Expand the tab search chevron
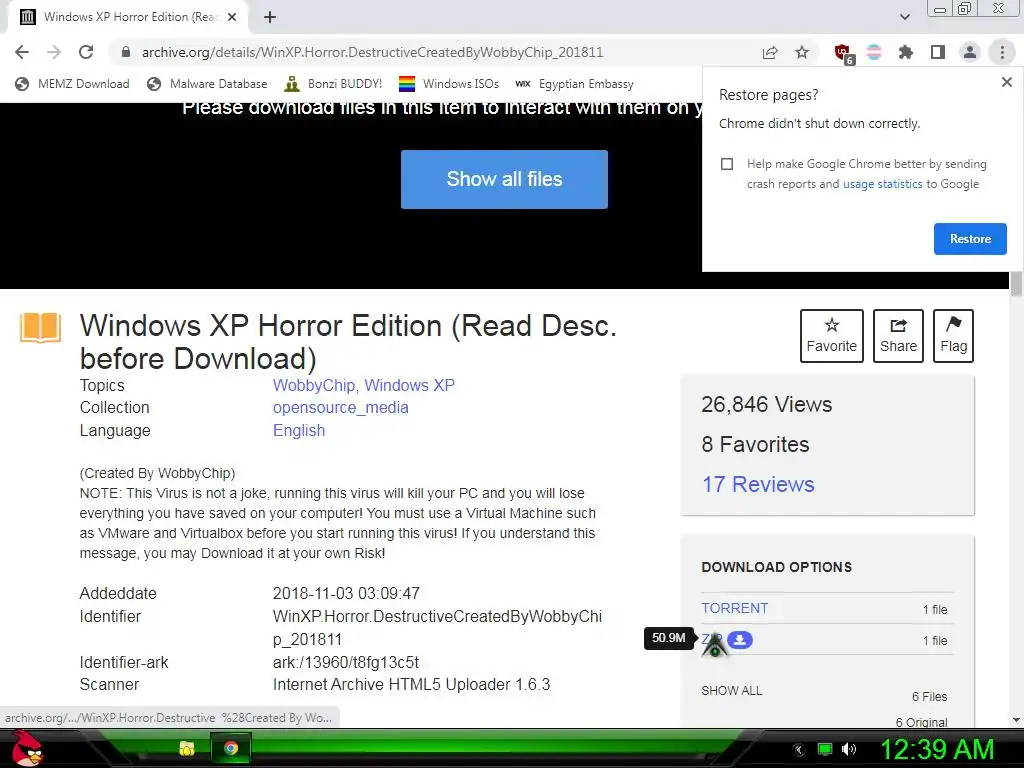 [904, 17]
